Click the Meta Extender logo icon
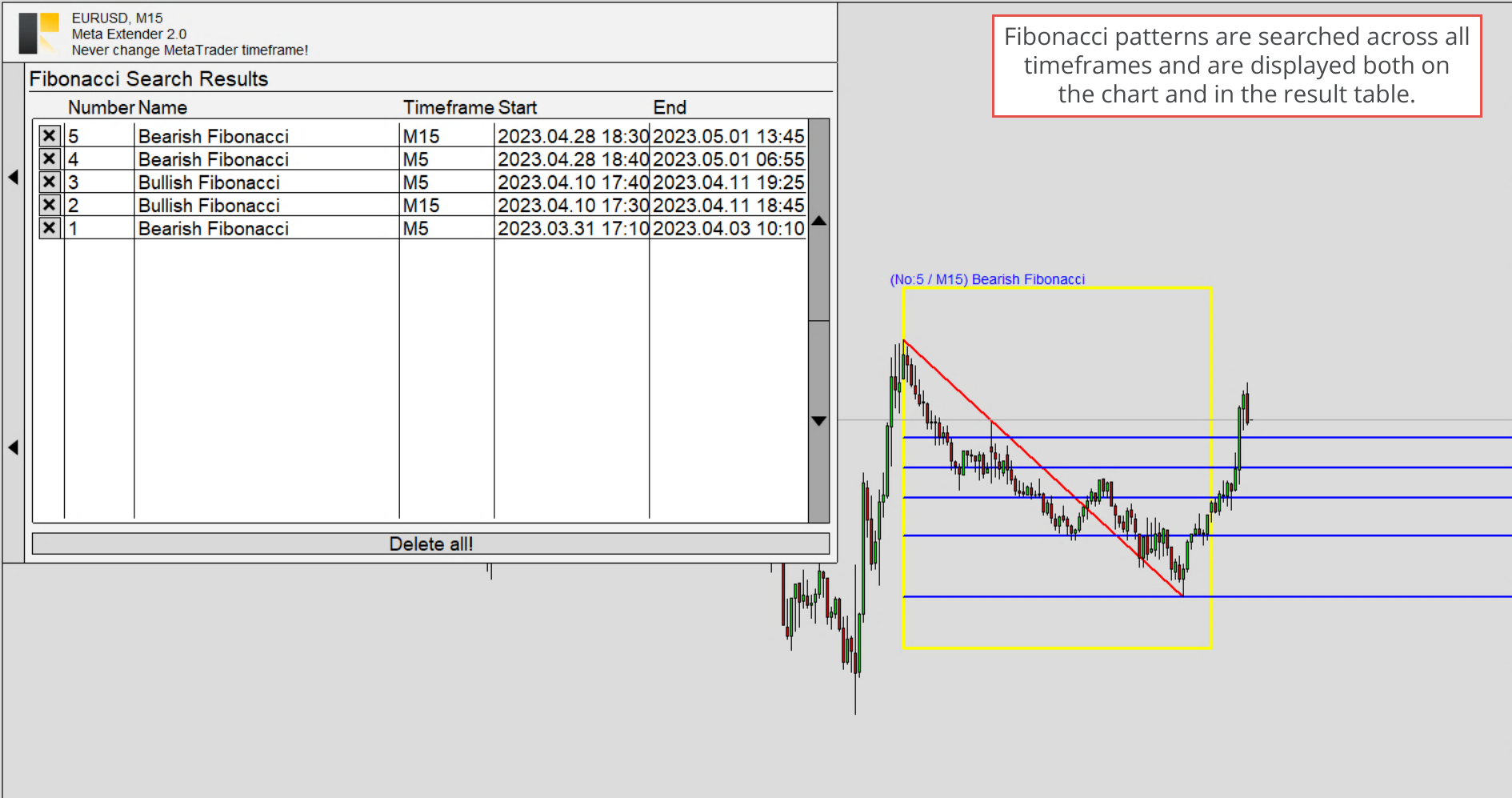 38,34
